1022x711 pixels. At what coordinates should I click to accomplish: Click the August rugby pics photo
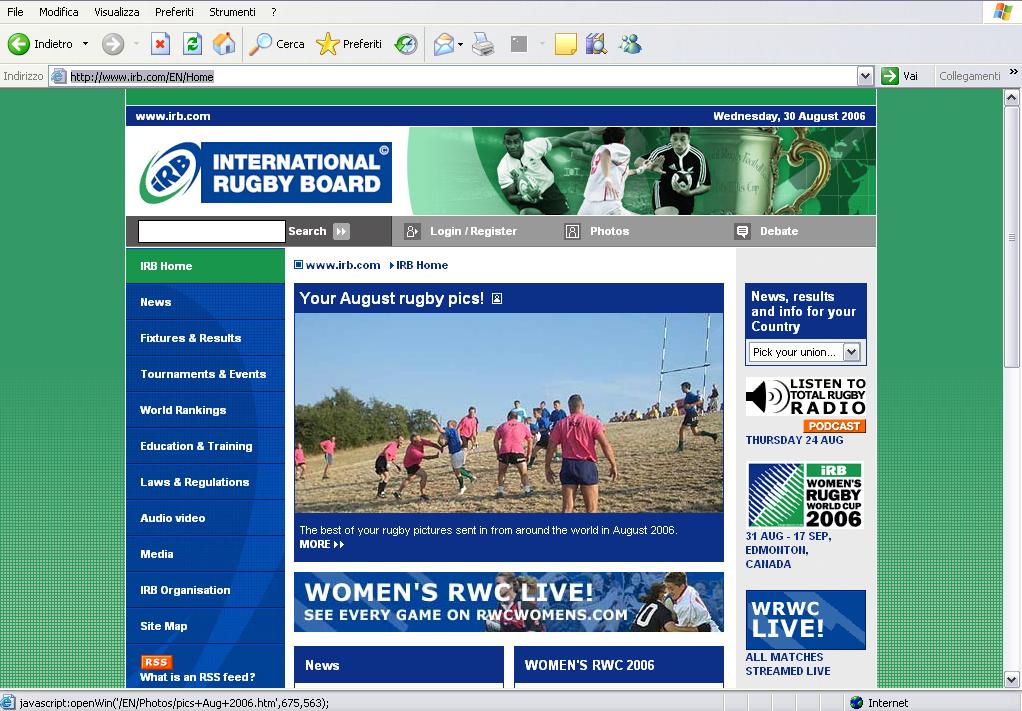pos(509,413)
